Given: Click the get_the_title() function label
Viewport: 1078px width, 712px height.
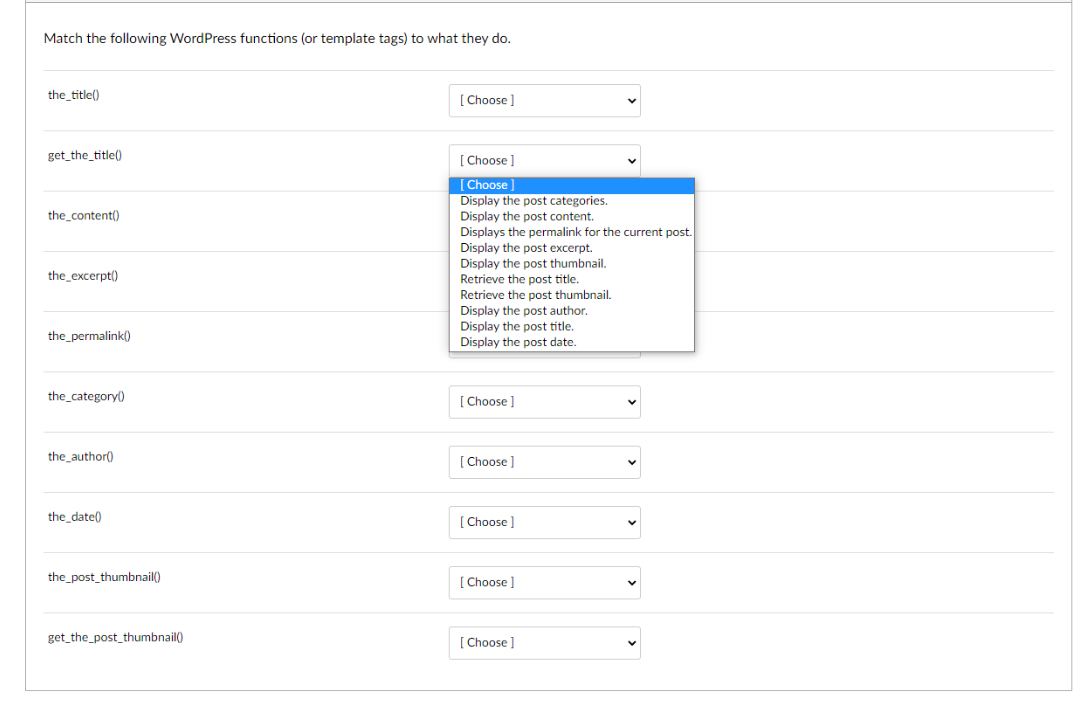Looking at the screenshot, I should coord(85,155).
